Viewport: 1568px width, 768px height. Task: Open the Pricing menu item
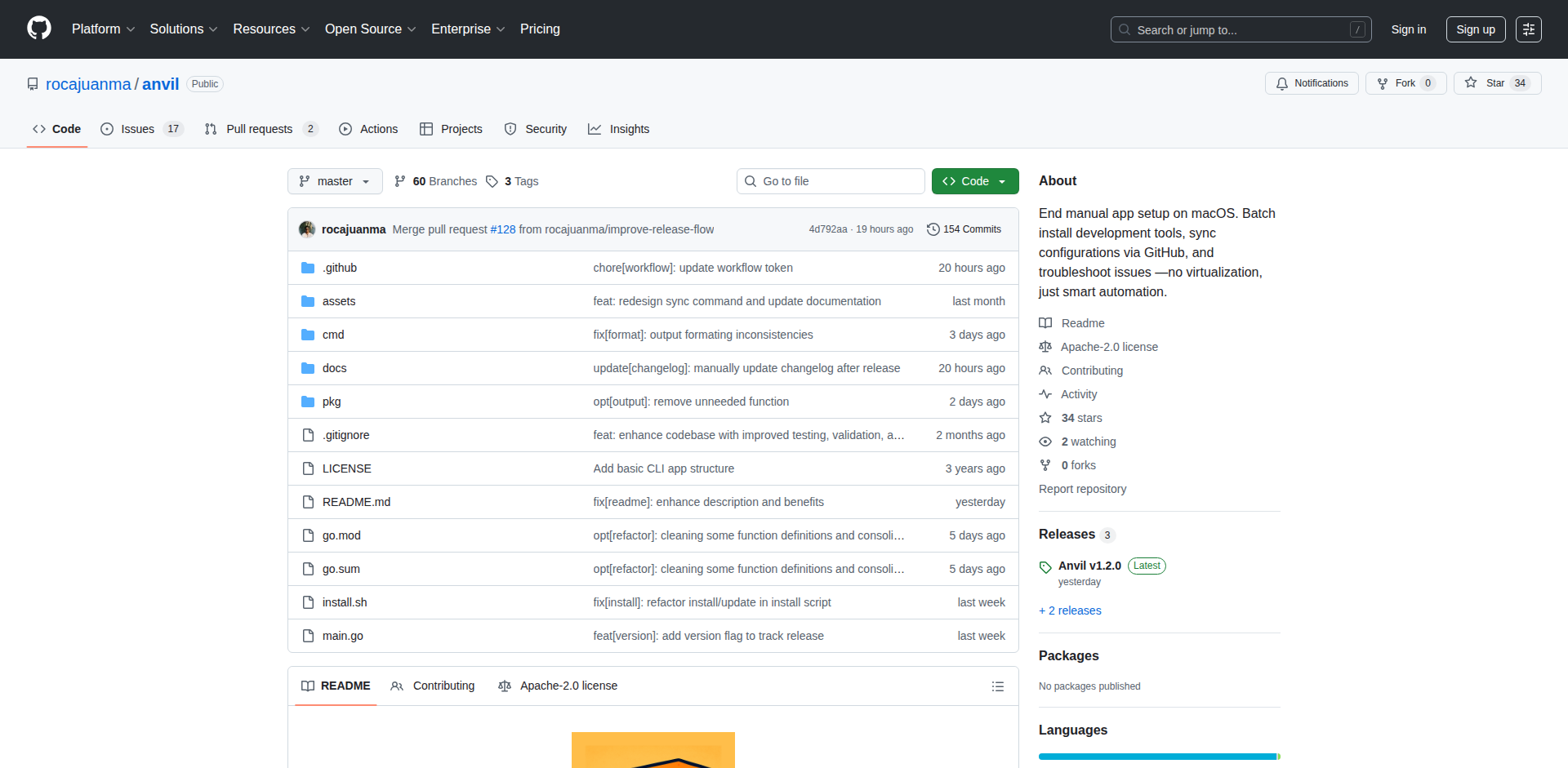[540, 29]
